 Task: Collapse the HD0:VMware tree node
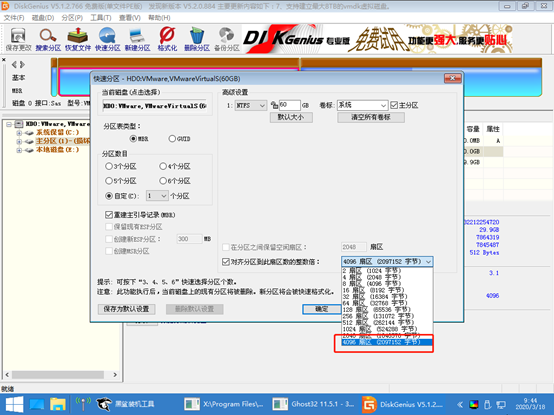[9, 124]
